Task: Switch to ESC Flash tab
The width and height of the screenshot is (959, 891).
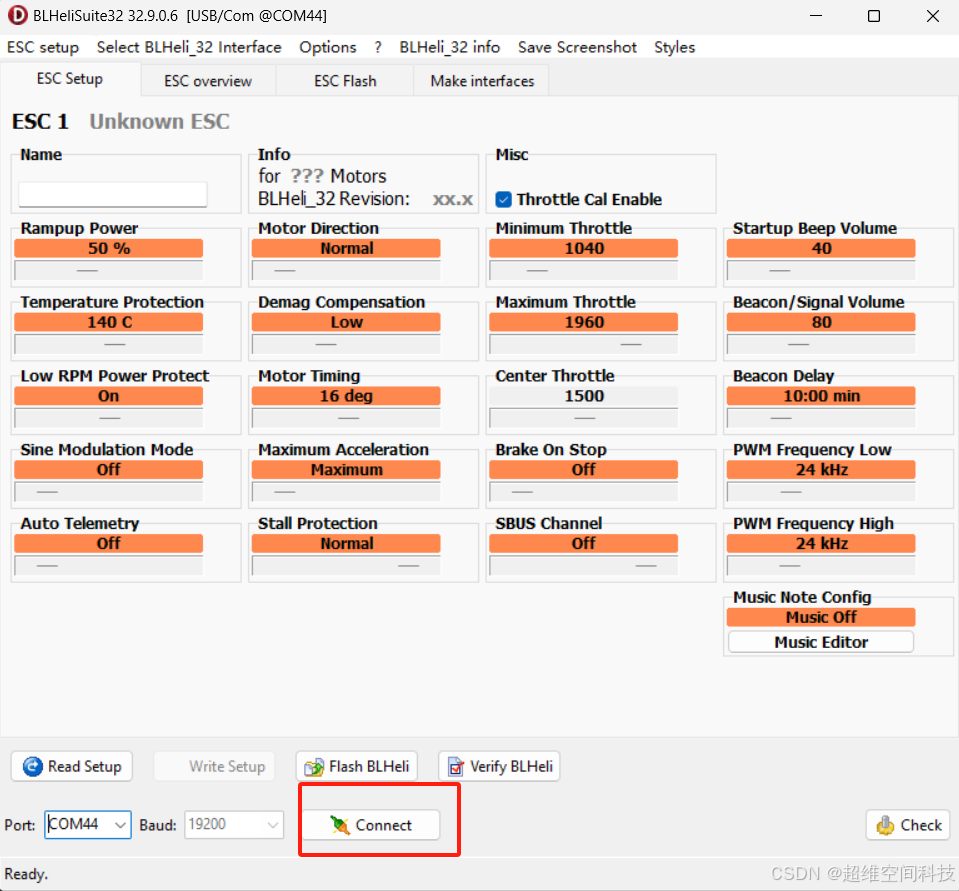Action: click(345, 81)
